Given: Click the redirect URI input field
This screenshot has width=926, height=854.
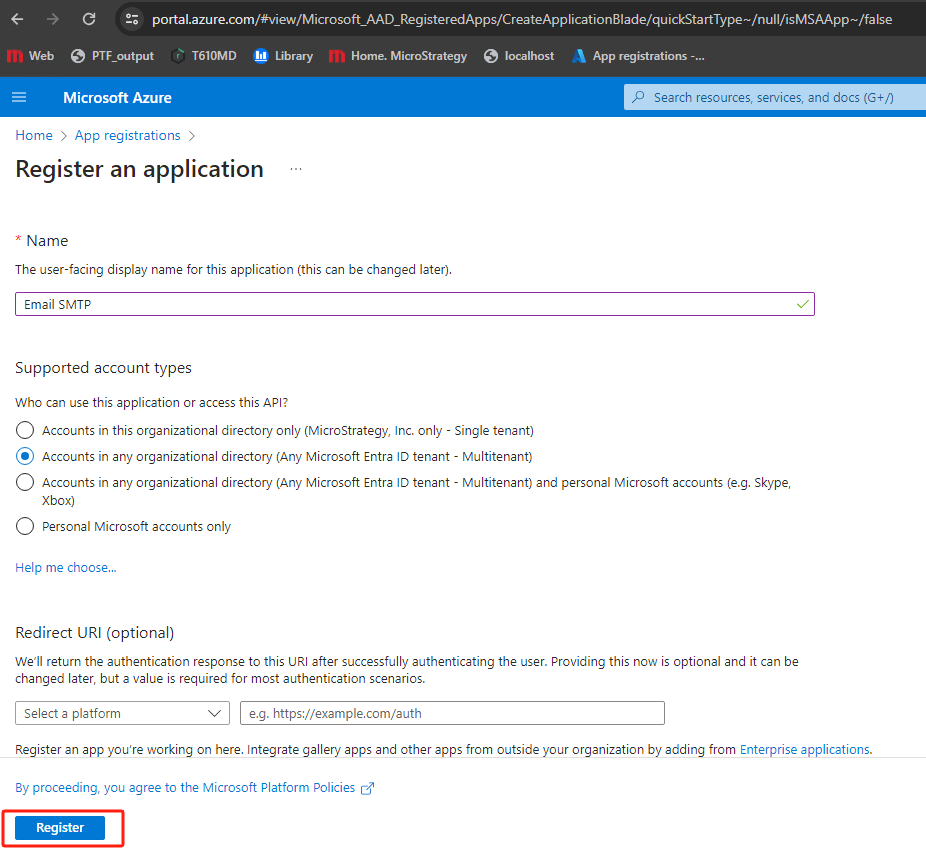Looking at the screenshot, I should pos(452,713).
